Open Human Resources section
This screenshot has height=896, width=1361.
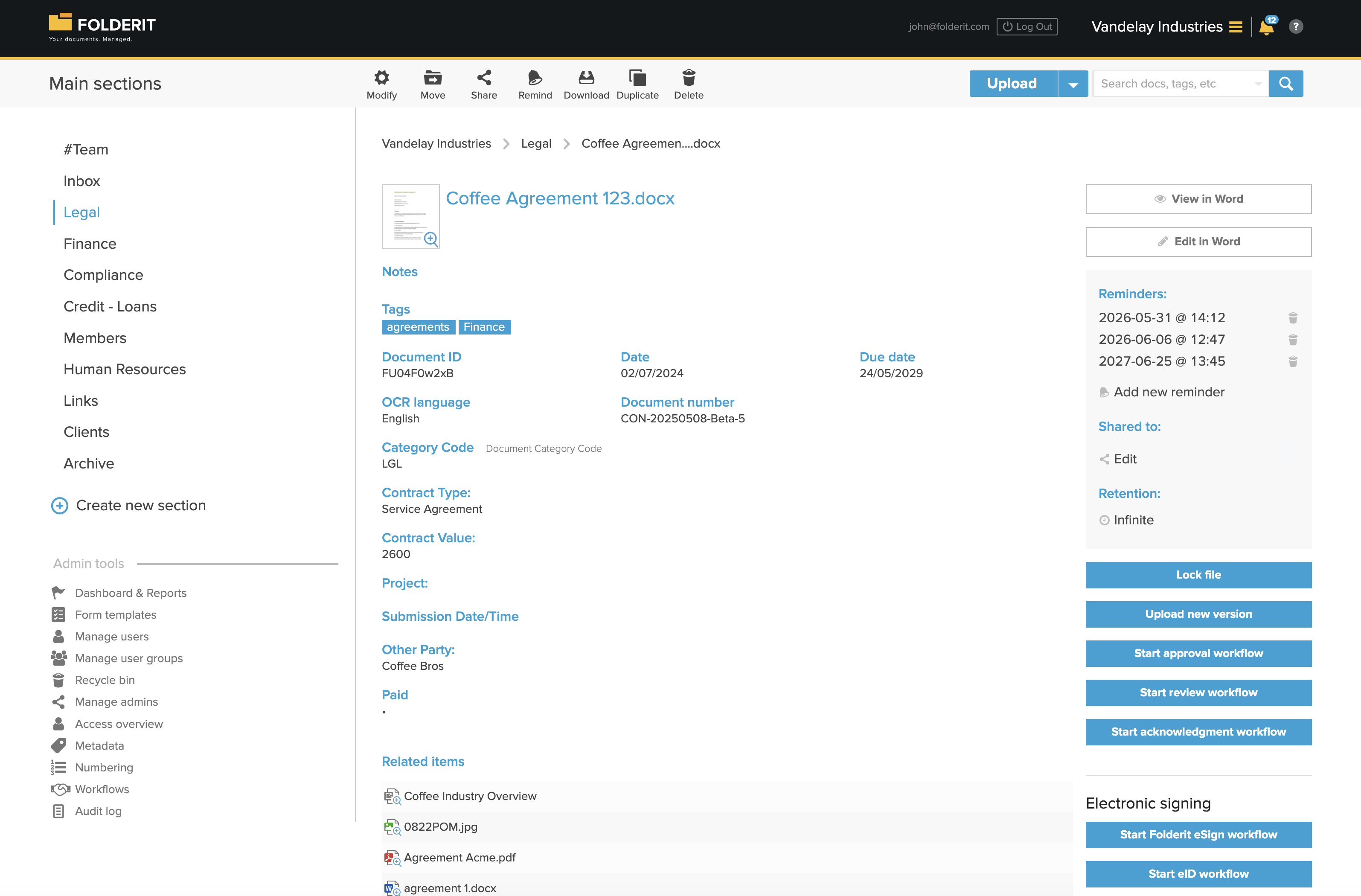[125, 369]
